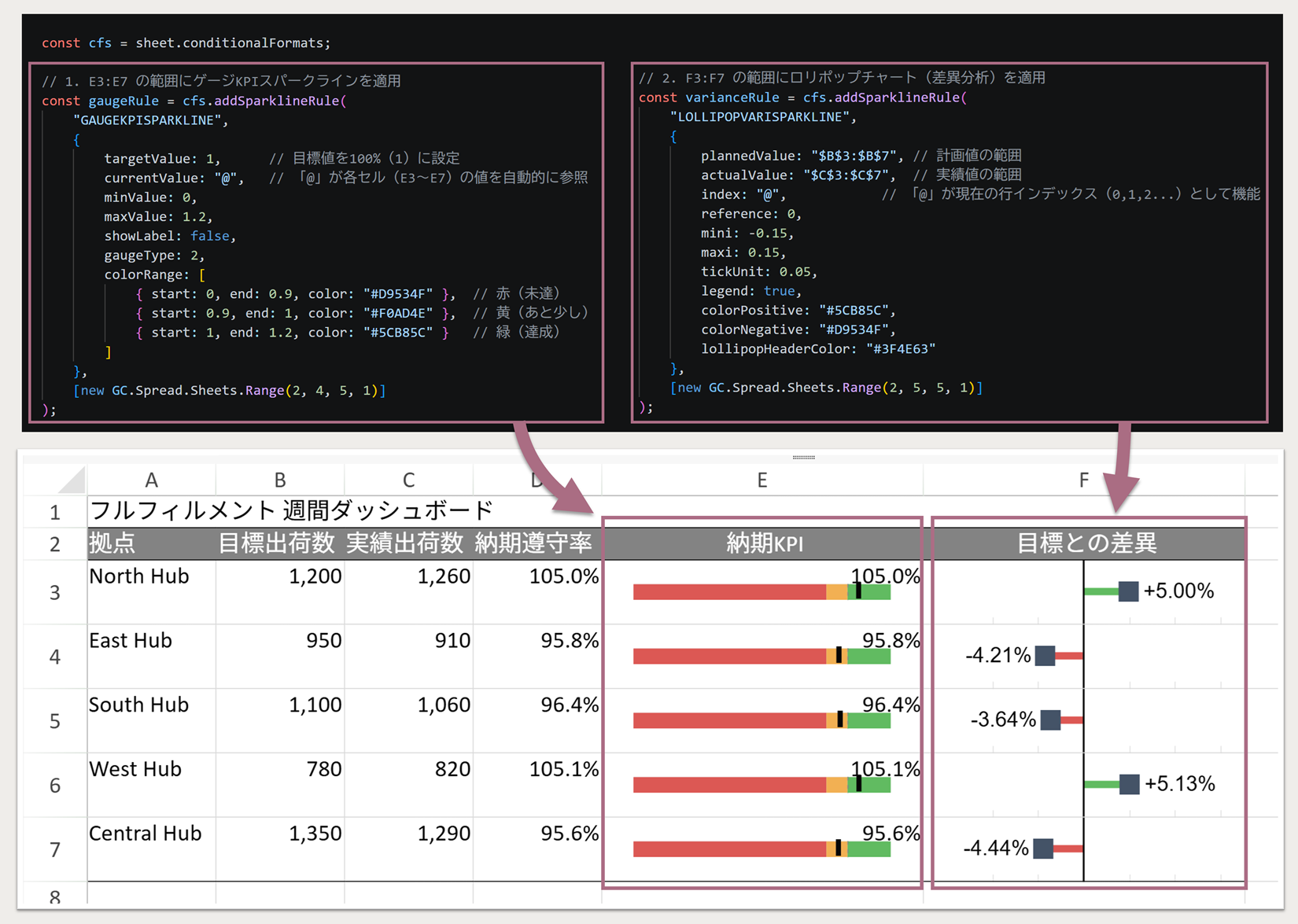Click the 910 actual shipments cell
This screenshot has height=924, width=1298.
click(408, 657)
